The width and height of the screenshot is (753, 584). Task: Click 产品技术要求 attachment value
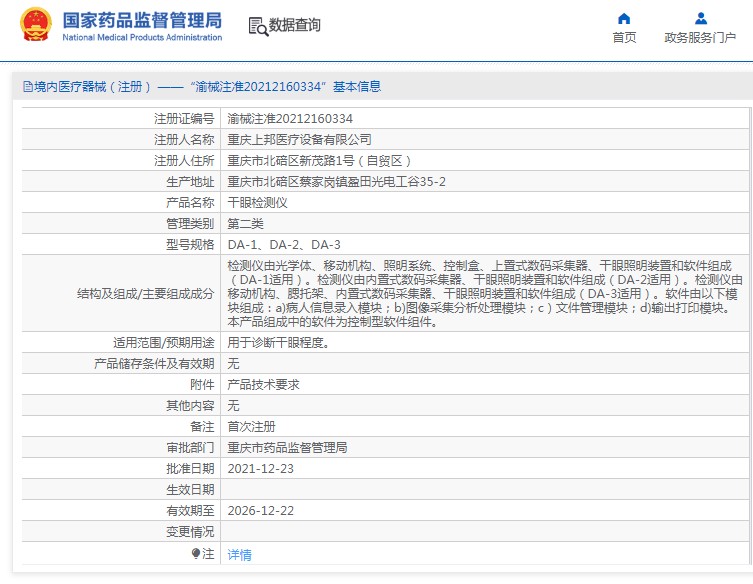[x=264, y=385]
